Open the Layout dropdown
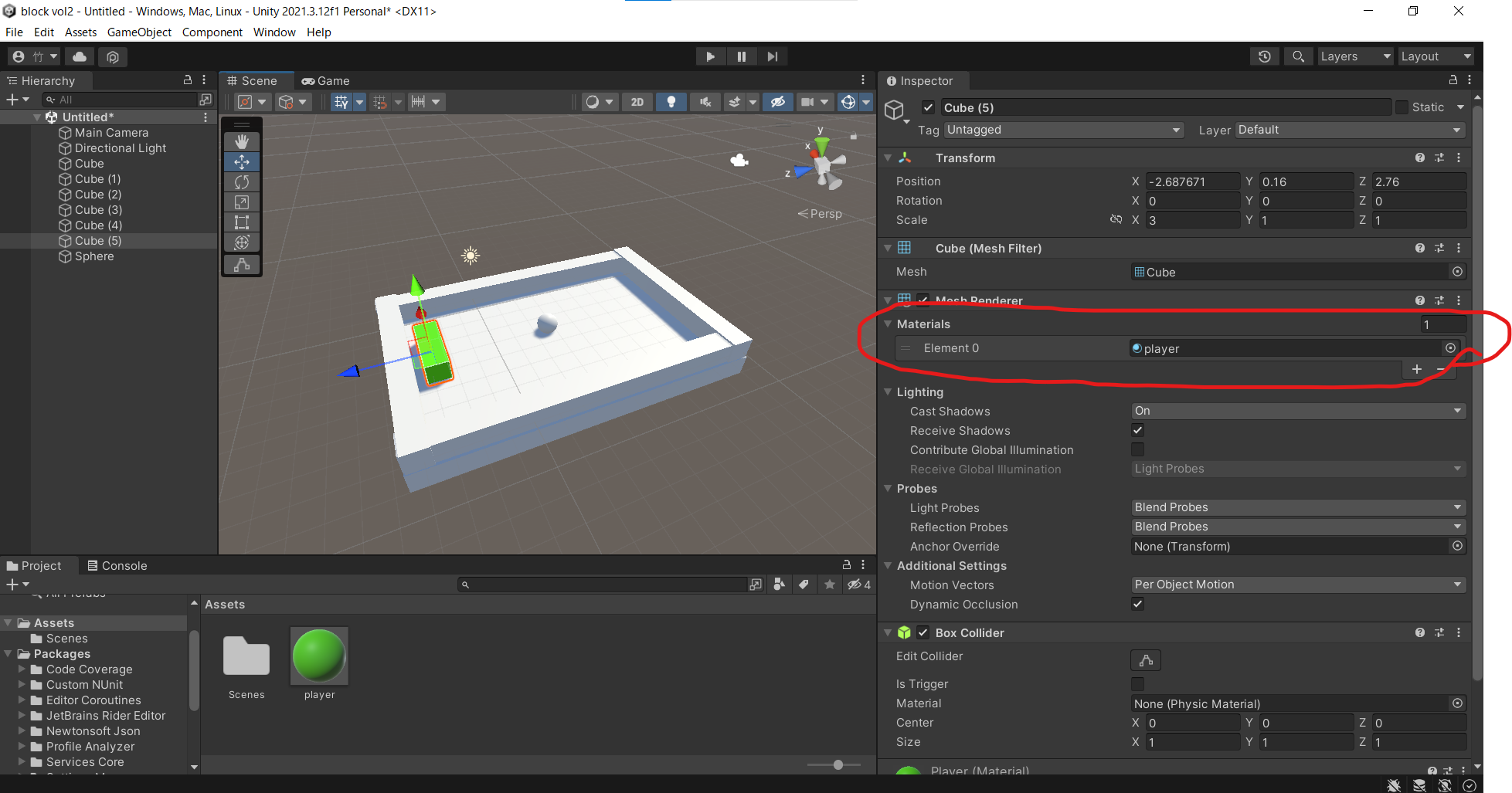This screenshot has height=793, width=1512. [x=1436, y=56]
